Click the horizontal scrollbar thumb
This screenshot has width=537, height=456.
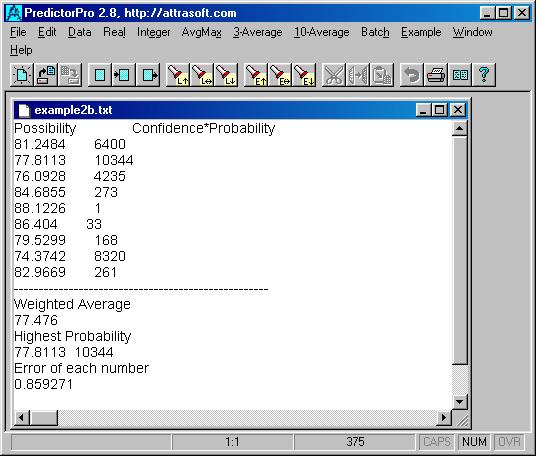[x=43, y=417]
